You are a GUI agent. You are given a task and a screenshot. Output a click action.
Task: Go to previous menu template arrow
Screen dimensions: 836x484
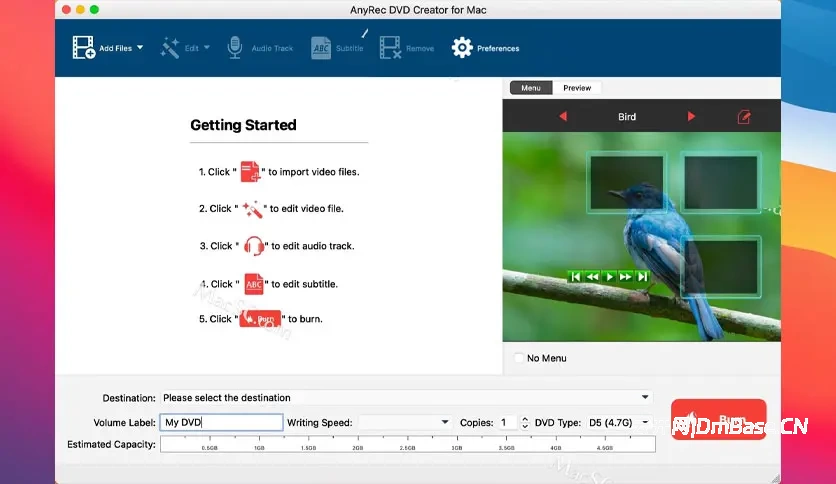click(x=562, y=116)
